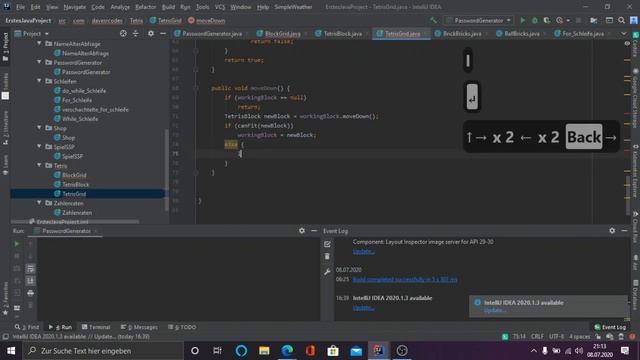This screenshot has height=360, width=640.
Task: Click the Build completed successfully link
Action: [x=405, y=279]
